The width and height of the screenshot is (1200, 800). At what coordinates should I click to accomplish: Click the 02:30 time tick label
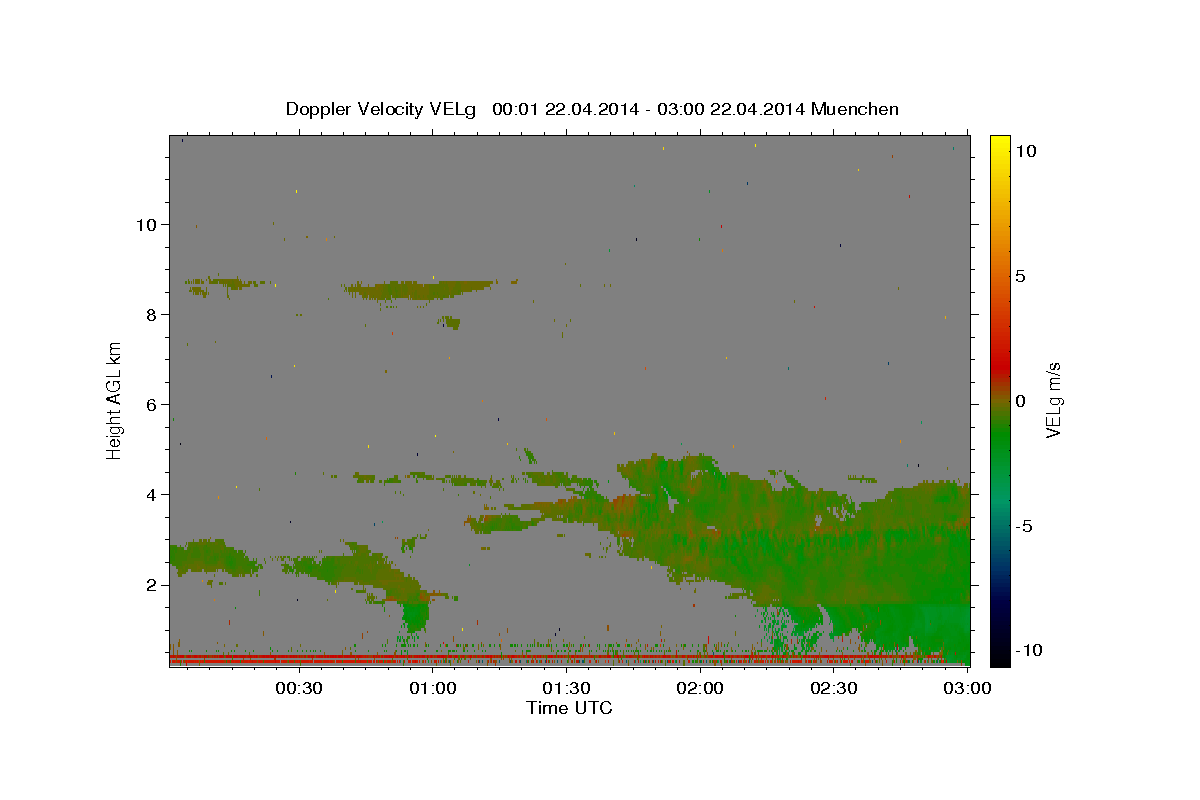point(833,688)
